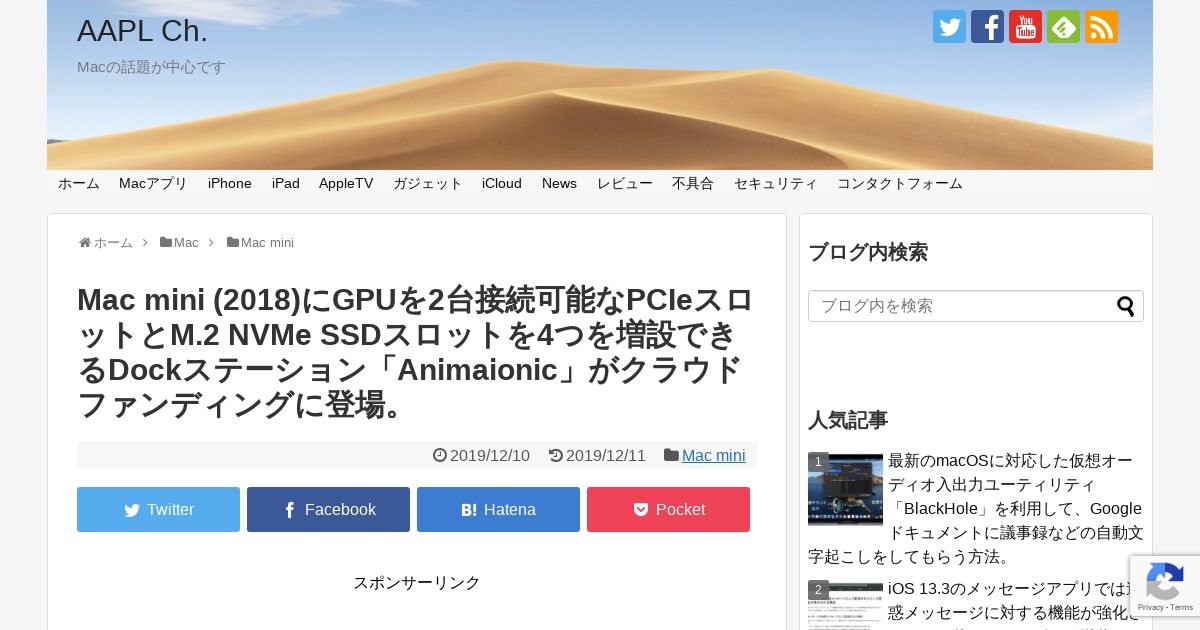
Task: Focus the ブログ内を検索 search field
Action: (962, 306)
